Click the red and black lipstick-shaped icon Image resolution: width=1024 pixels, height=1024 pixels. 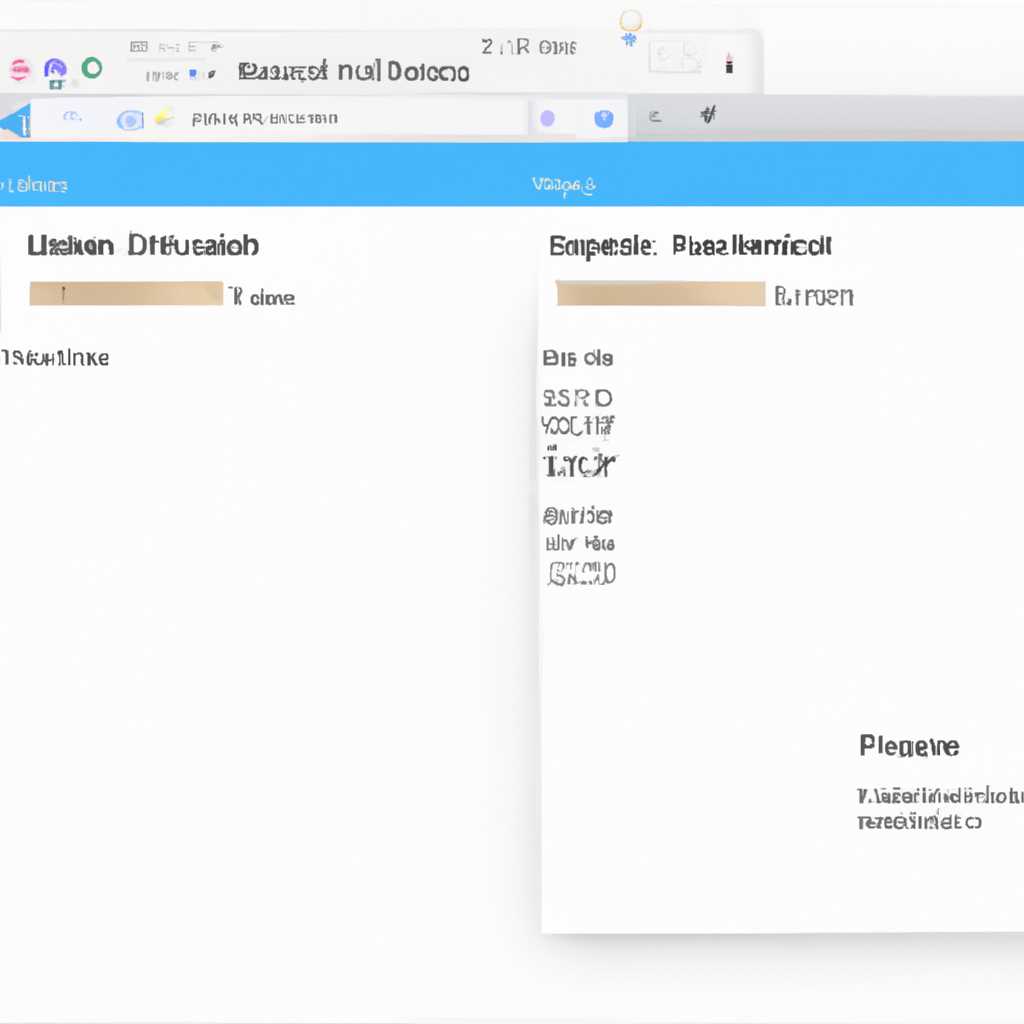coord(729,63)
